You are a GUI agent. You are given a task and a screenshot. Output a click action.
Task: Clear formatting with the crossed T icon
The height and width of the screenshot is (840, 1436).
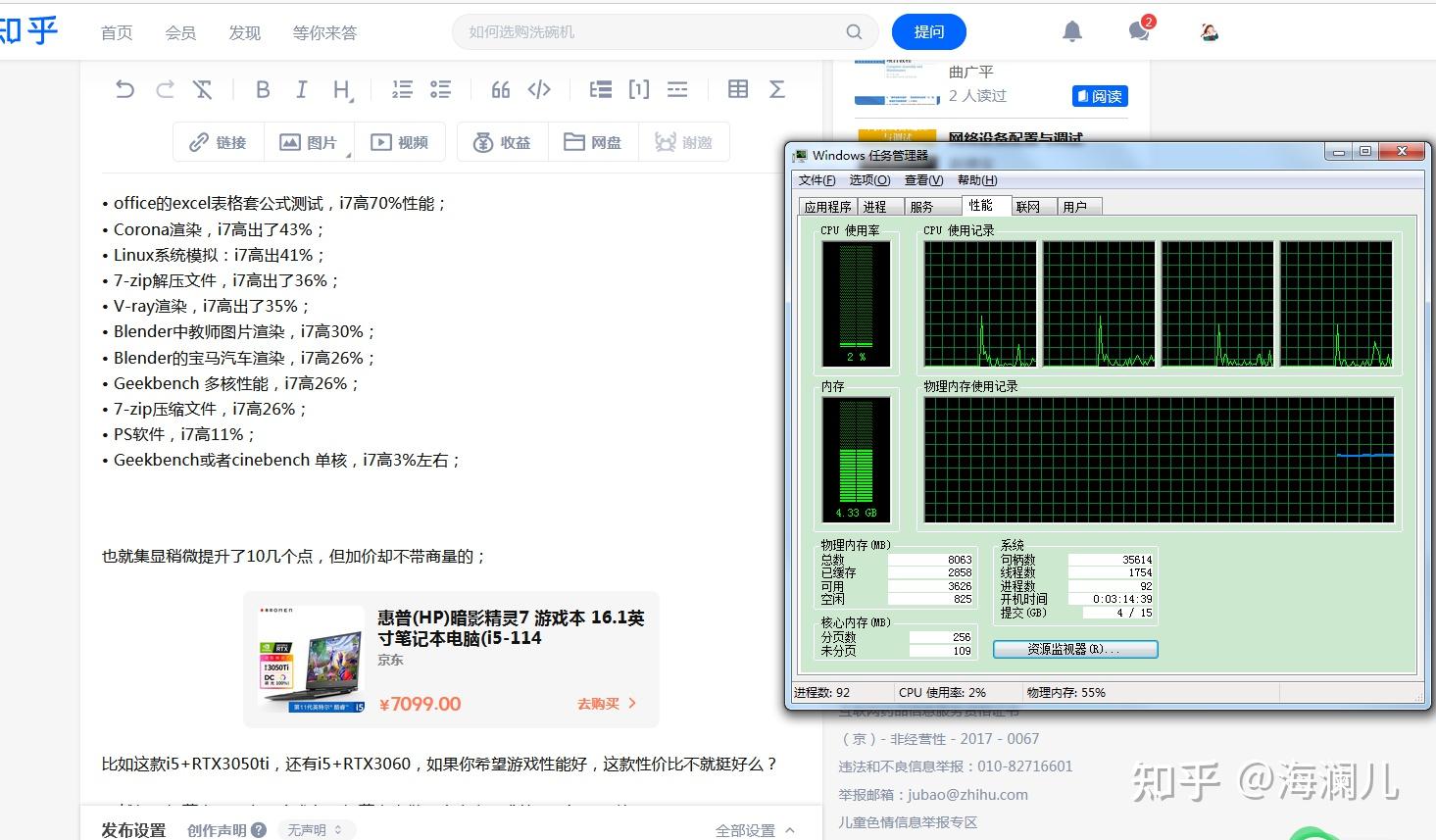click(203, 89)
